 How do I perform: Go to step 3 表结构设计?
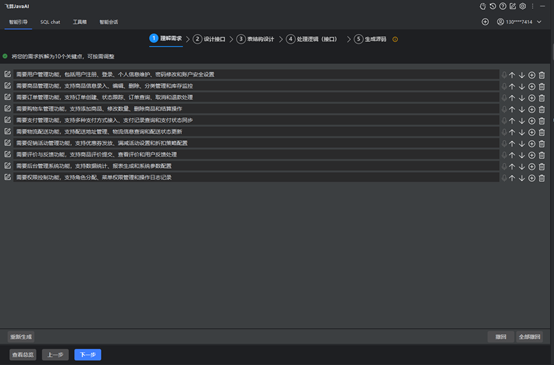255,39
